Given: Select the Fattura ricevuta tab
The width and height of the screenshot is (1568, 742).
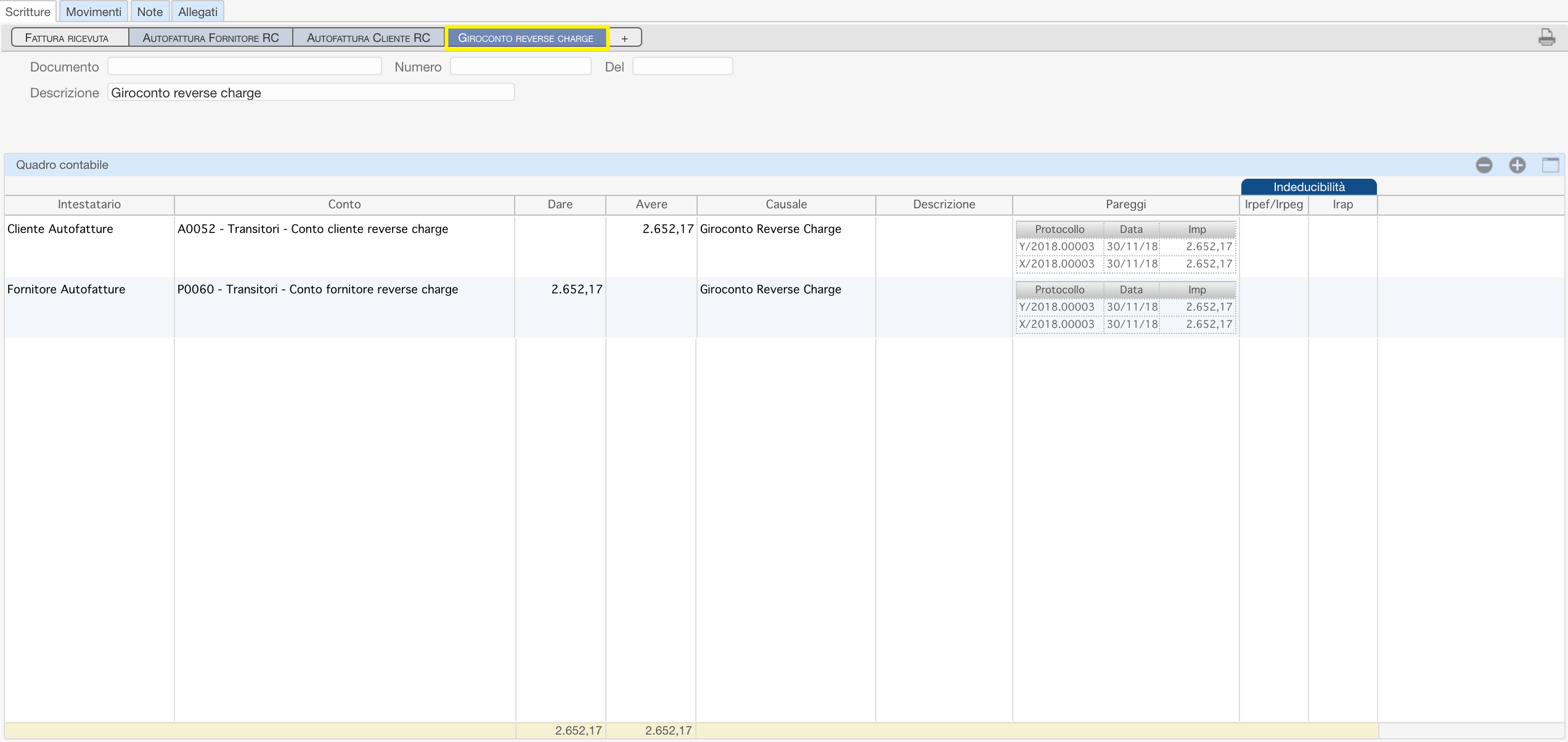Looking at the screenshot, I should pyautogui.click(x=70, y=38).
